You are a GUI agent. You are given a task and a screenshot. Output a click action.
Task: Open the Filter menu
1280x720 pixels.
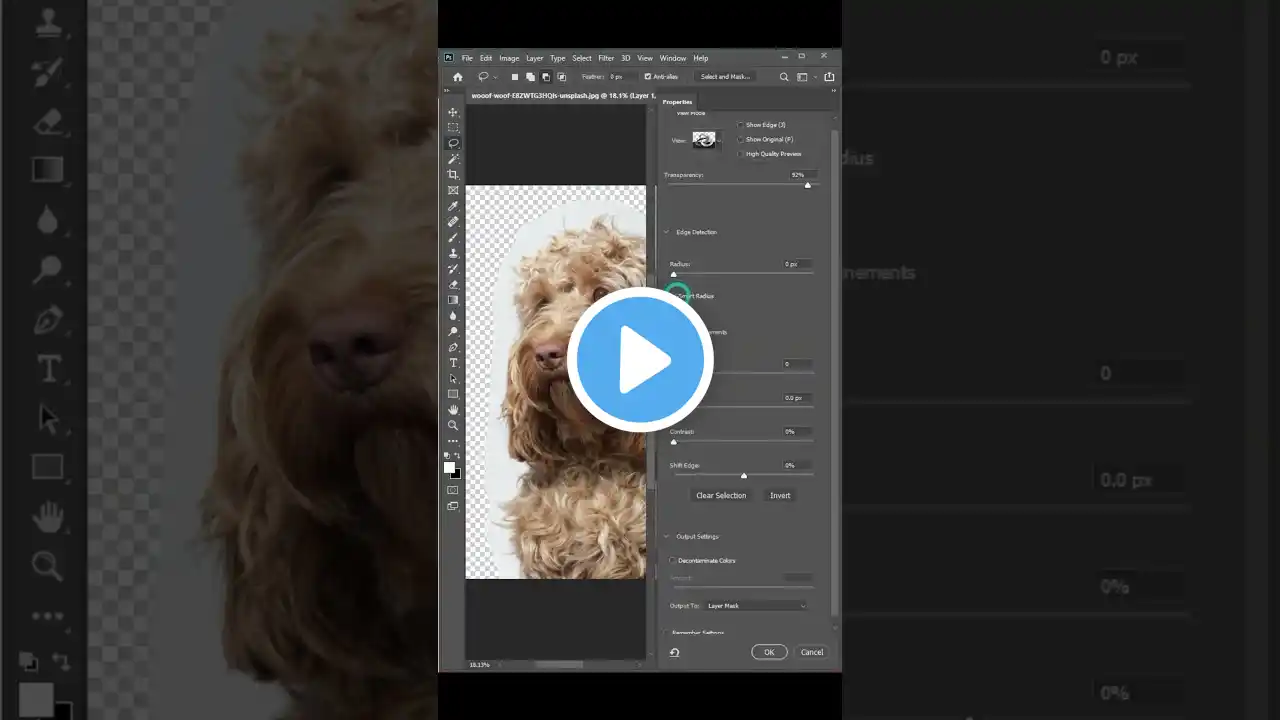tap(606, 58)
